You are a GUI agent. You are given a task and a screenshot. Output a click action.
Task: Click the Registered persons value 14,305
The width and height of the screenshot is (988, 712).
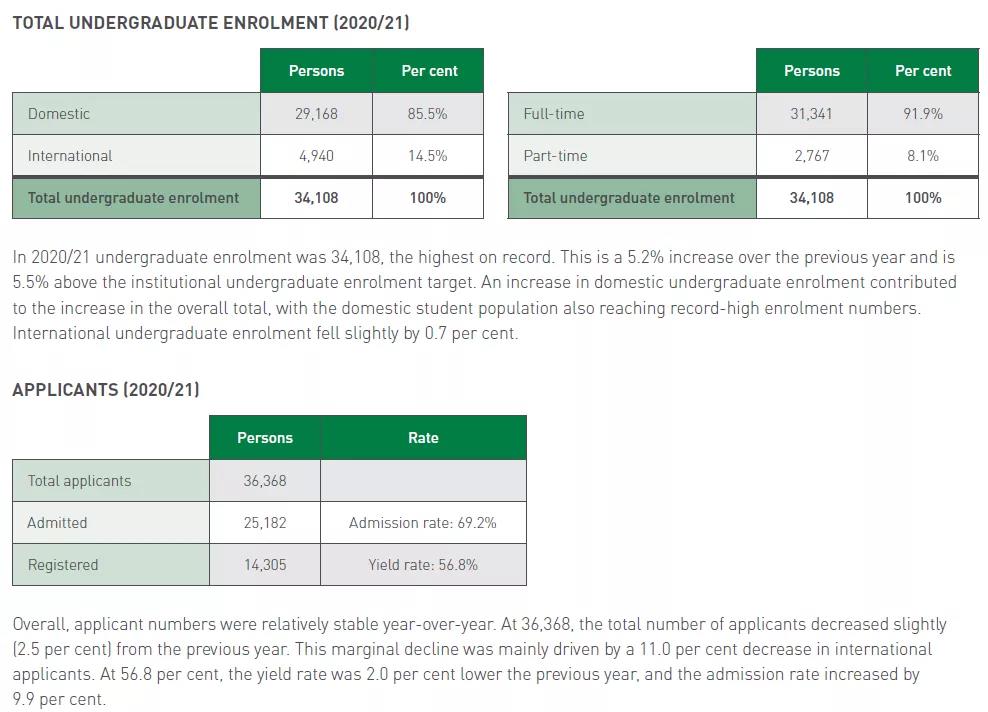pos(265,565)
